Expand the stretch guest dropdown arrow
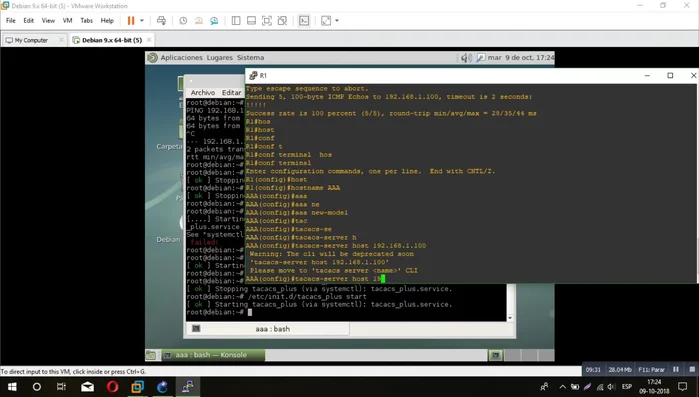 [x=337, y=20]
